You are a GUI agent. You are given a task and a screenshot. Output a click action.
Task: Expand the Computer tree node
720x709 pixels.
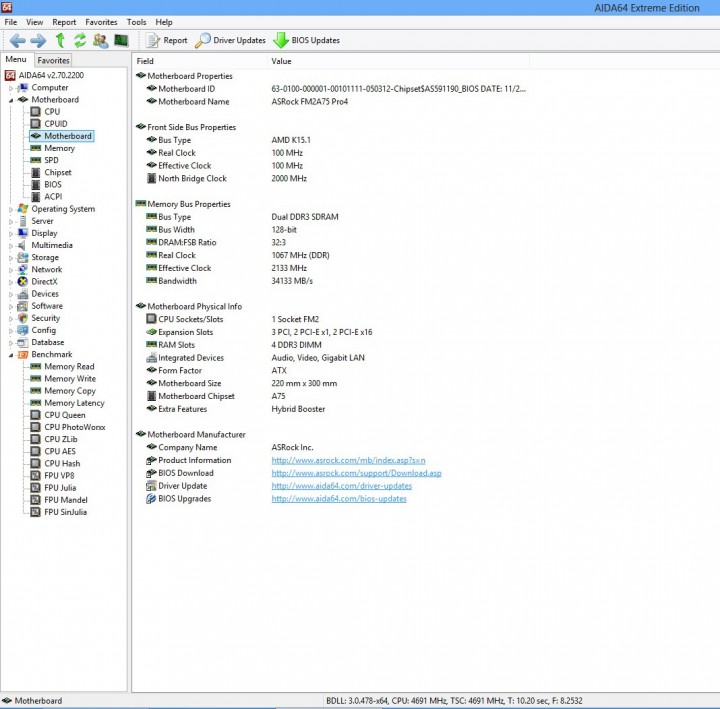click(11, 88)
